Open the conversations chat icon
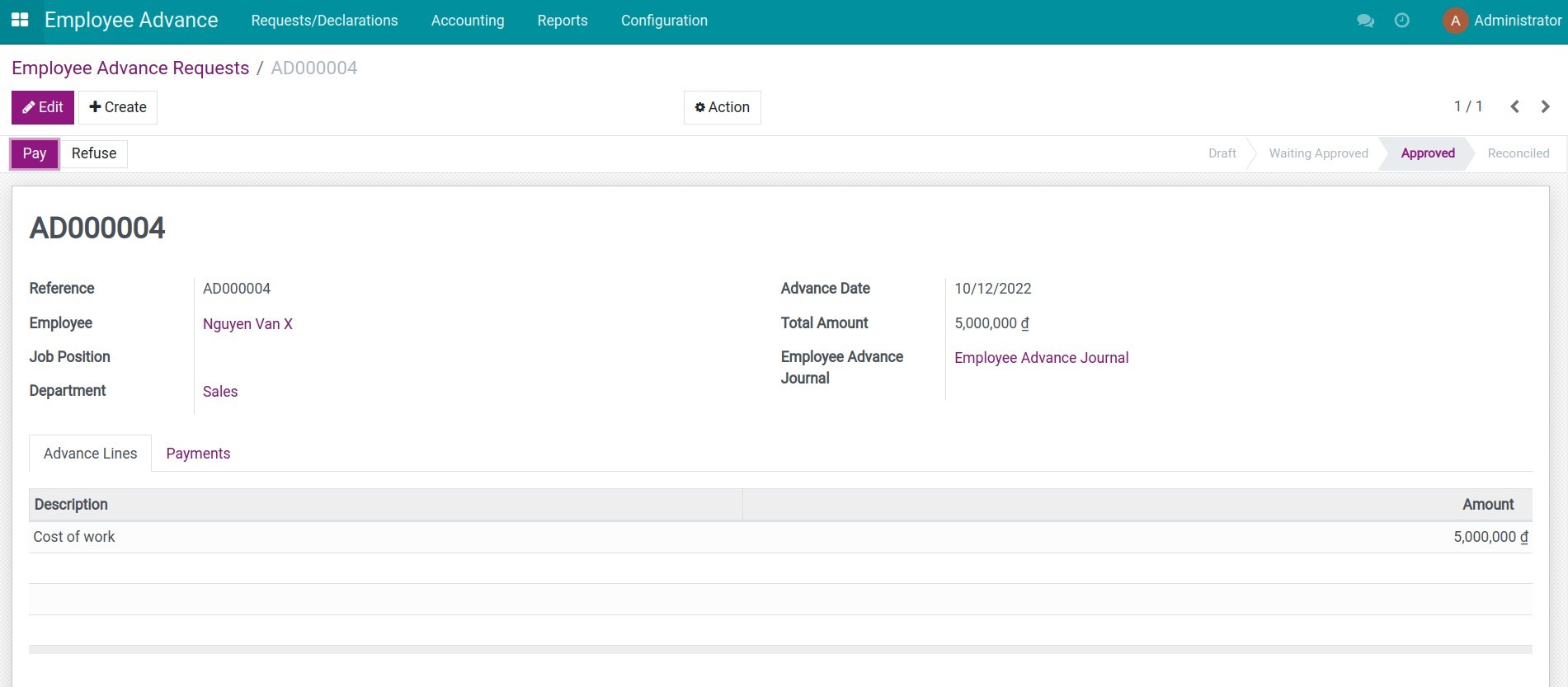 tap(1365, 21)
